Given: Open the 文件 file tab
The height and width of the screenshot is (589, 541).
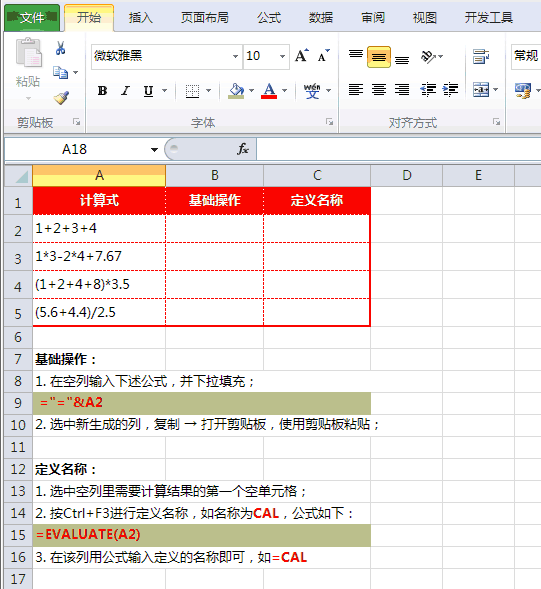Looking at the screenshot, I should click(x=32, y=17).
